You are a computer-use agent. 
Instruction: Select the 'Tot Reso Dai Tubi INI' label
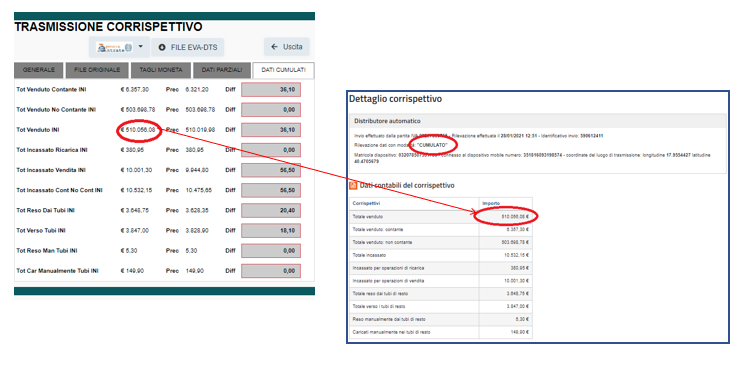pos(45,211)
